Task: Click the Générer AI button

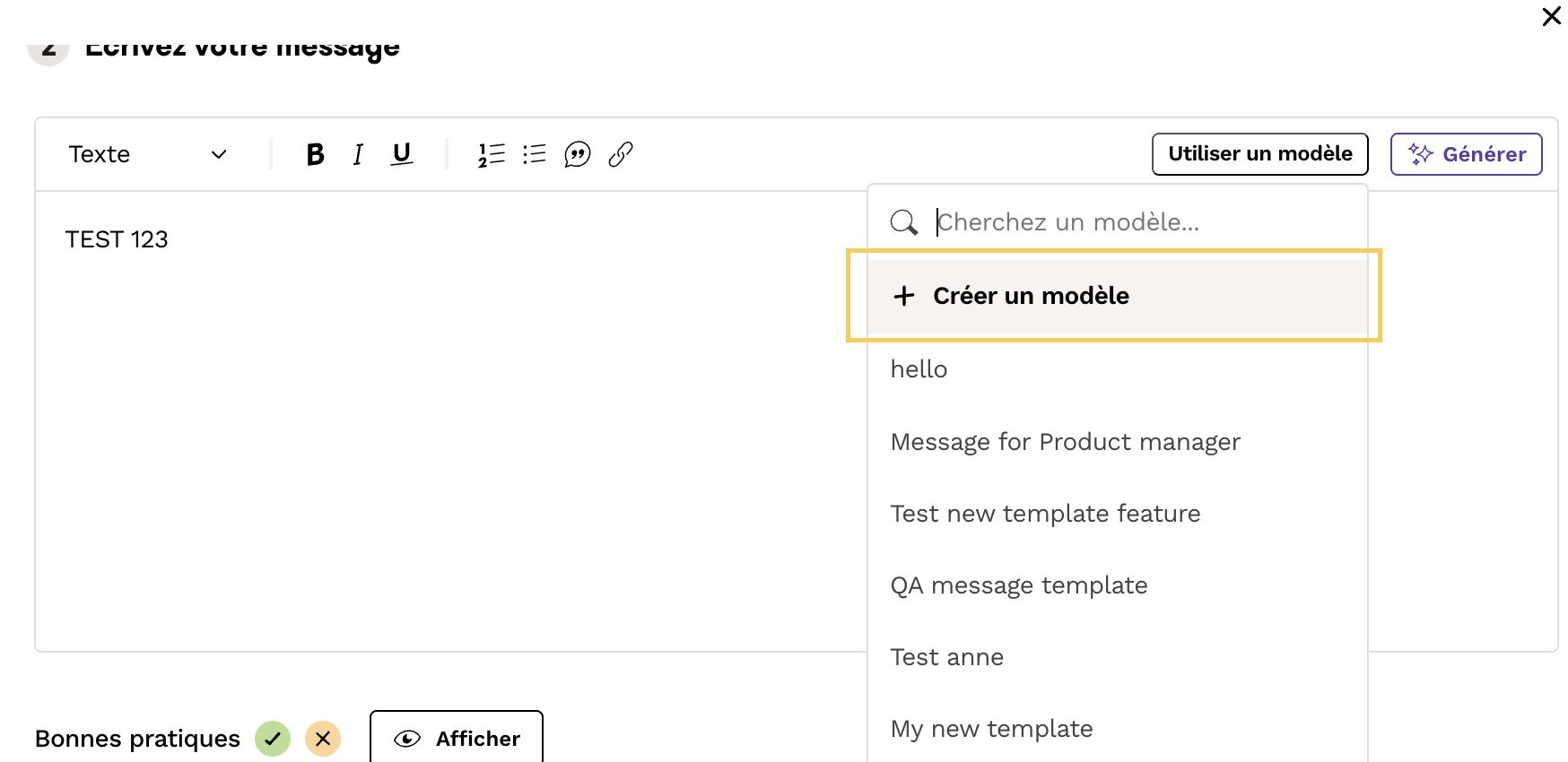Action: 1466,154
